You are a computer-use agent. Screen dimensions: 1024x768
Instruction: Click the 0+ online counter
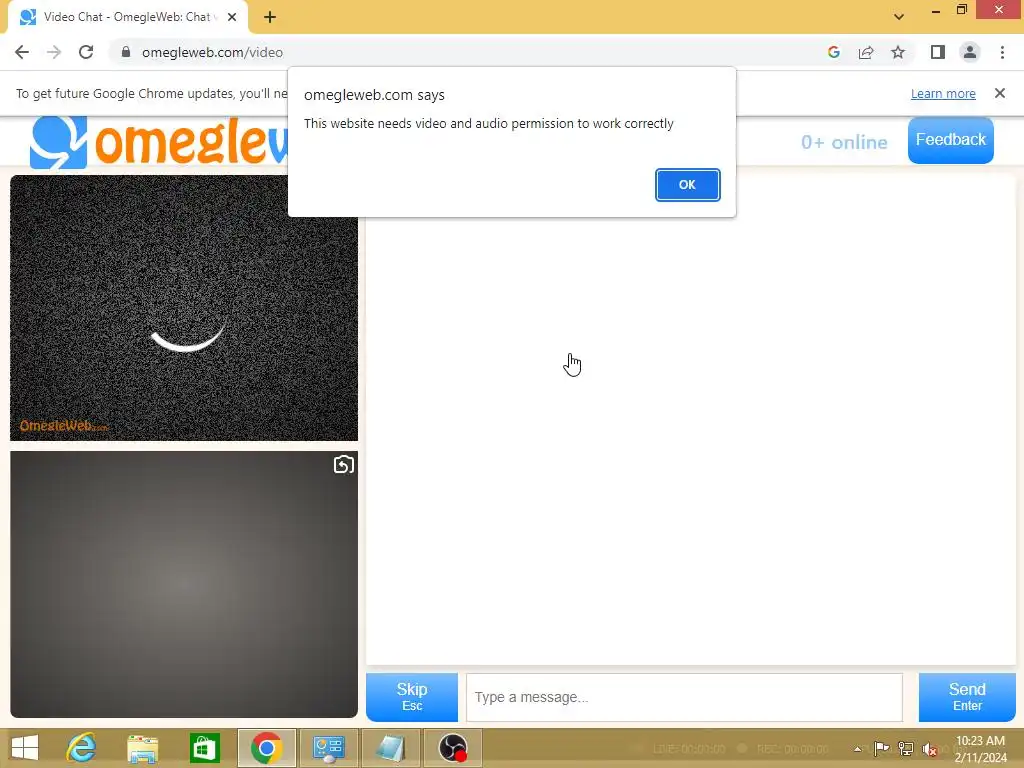(844, 142)
